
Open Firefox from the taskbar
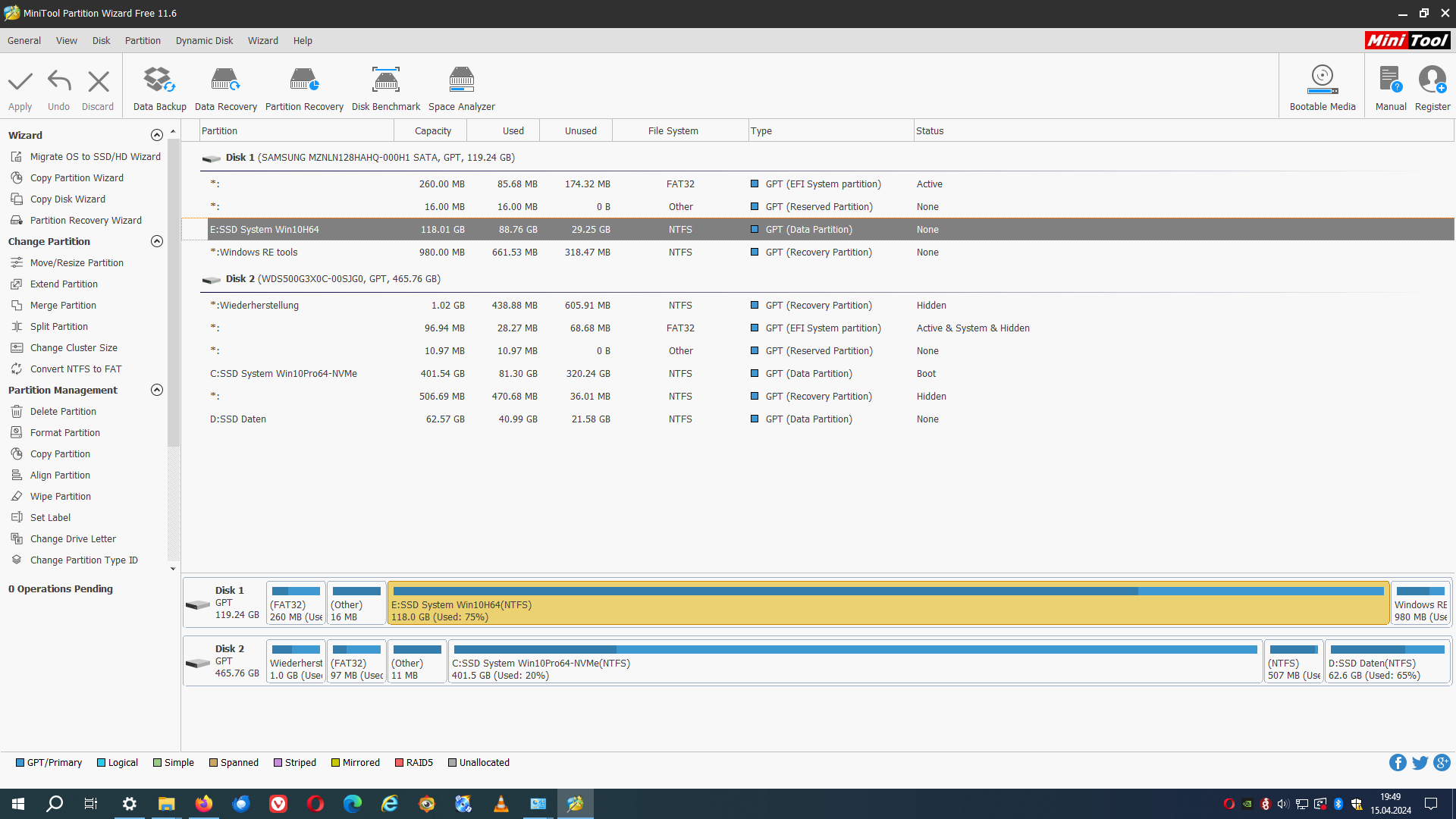pyautogui.click(x=203, y=803)
